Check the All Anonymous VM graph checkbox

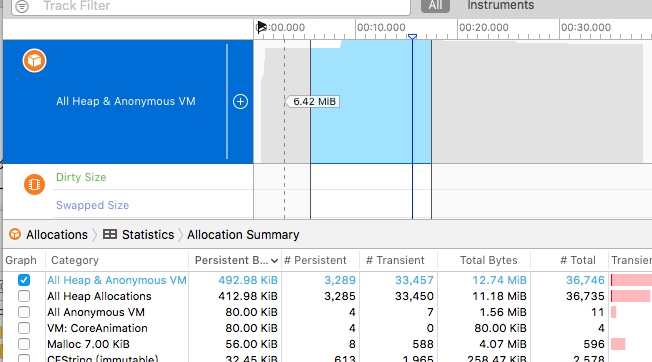pos(24,312)
